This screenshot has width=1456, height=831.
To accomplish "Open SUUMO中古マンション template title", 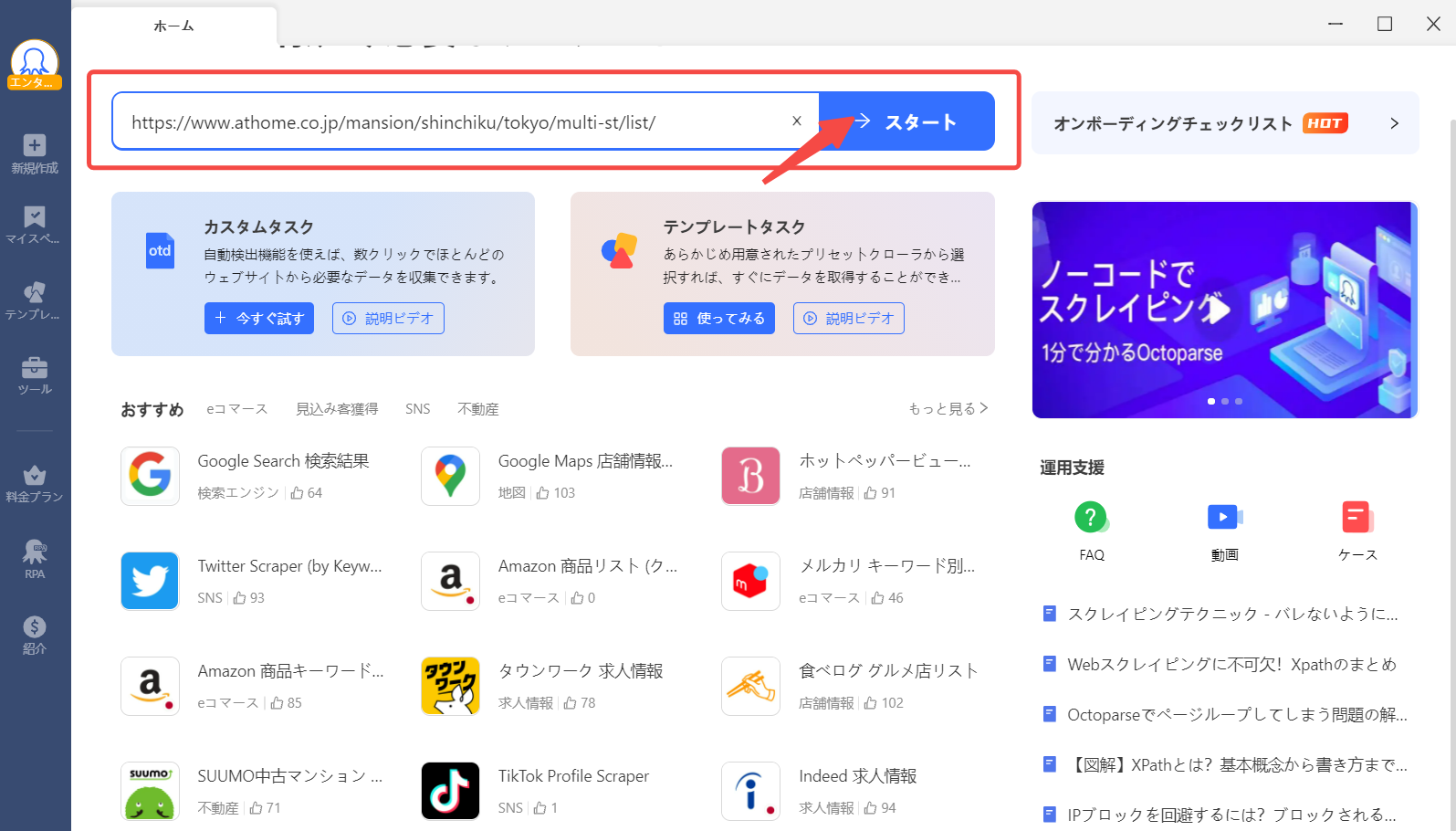I will click(289, 776).
